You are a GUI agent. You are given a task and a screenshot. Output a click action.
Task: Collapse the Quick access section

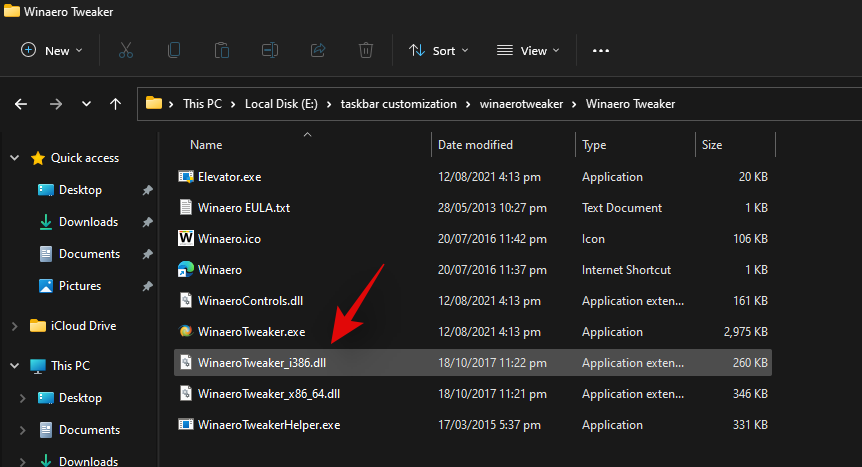tap(14, 158)
